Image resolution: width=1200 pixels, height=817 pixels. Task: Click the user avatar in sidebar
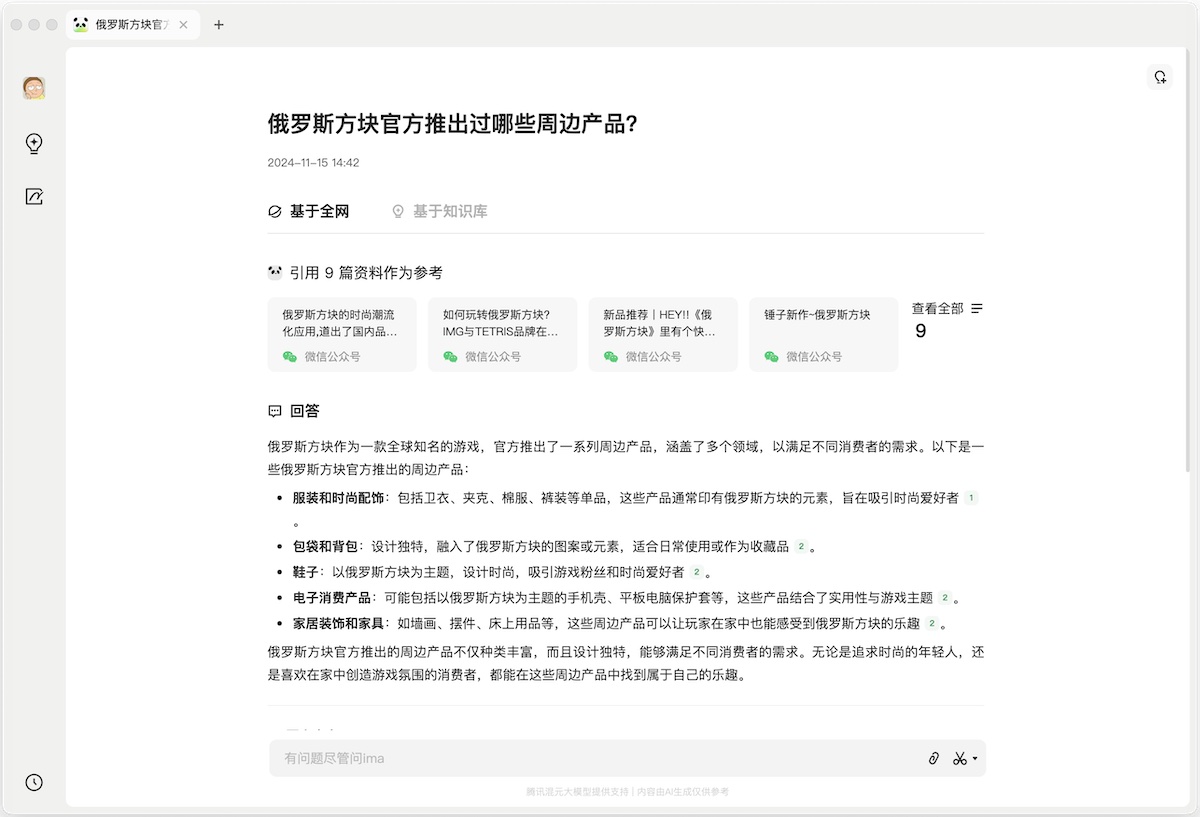pos(34,88)
